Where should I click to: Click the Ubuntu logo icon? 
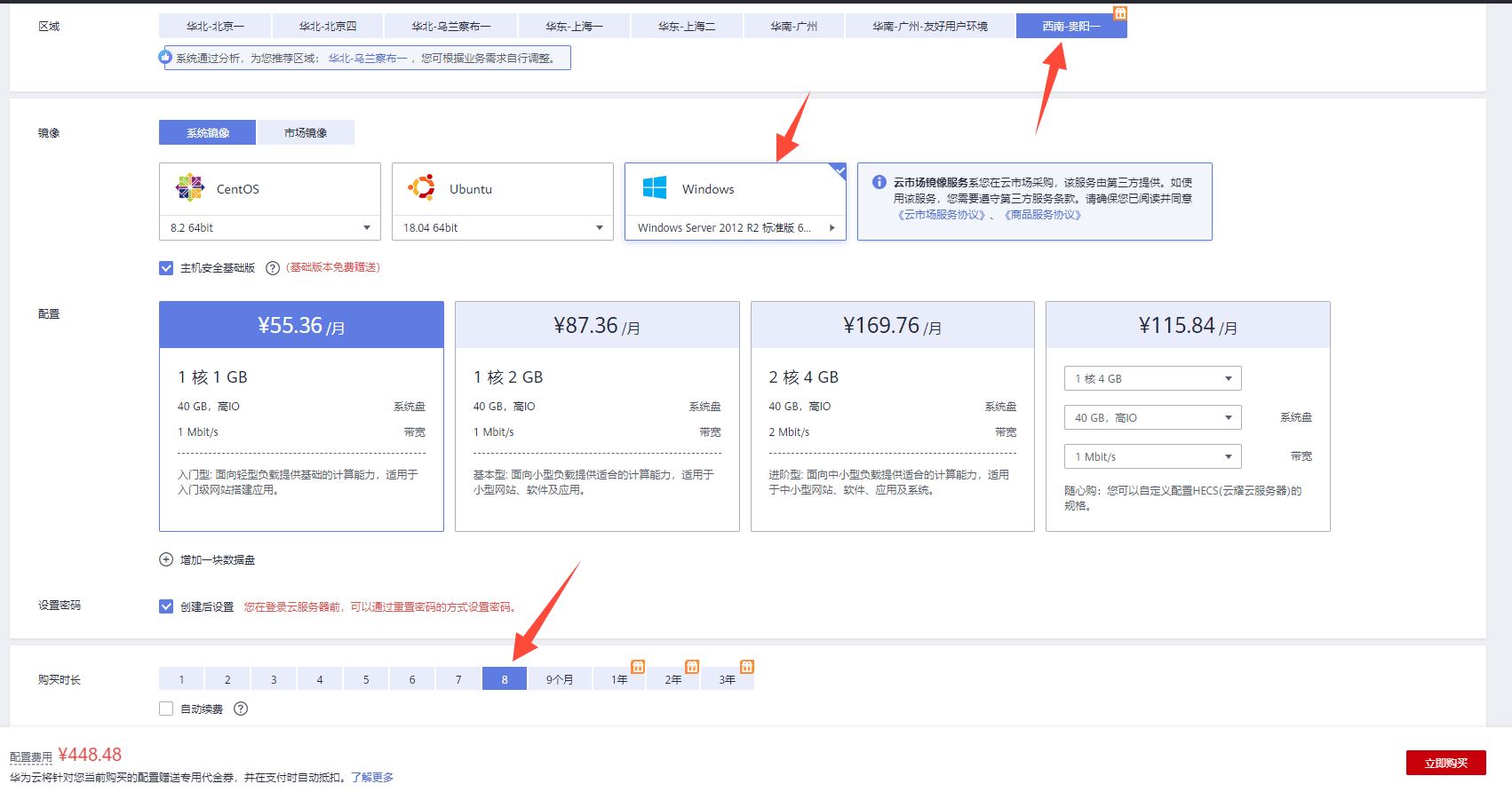[422, 188]
